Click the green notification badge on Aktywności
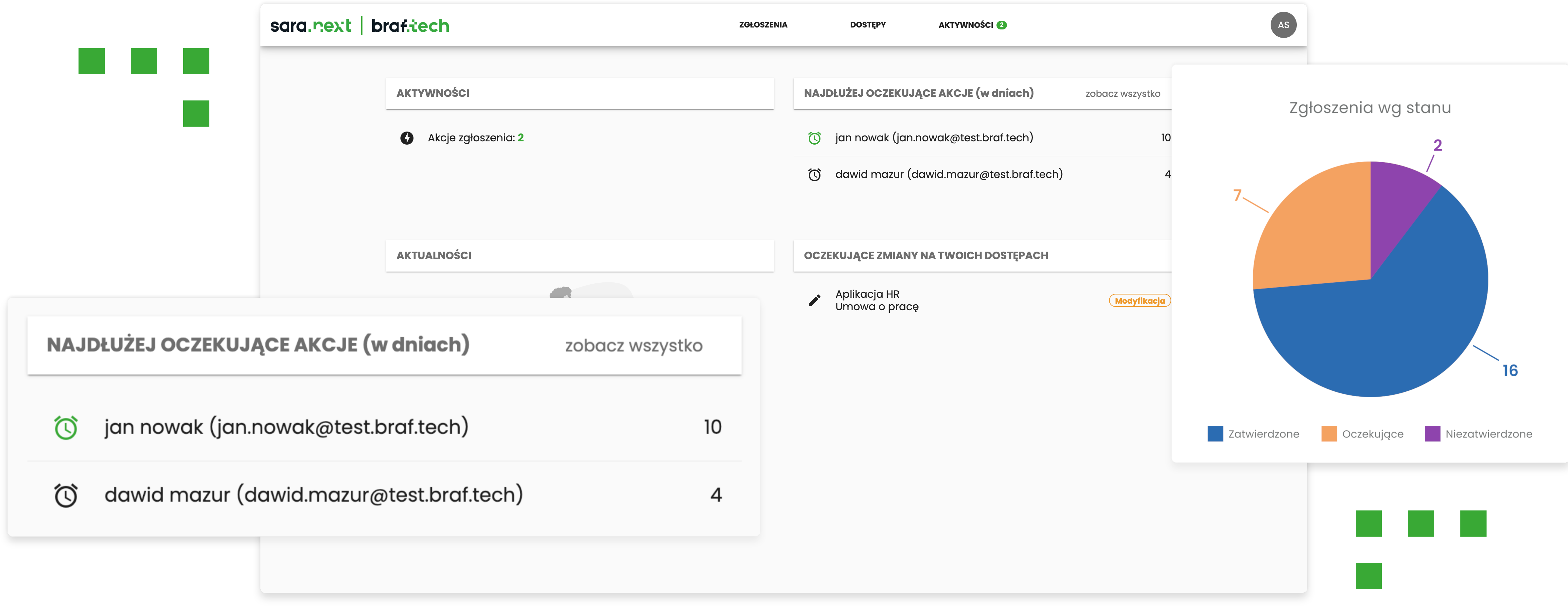 point(1002,25)
